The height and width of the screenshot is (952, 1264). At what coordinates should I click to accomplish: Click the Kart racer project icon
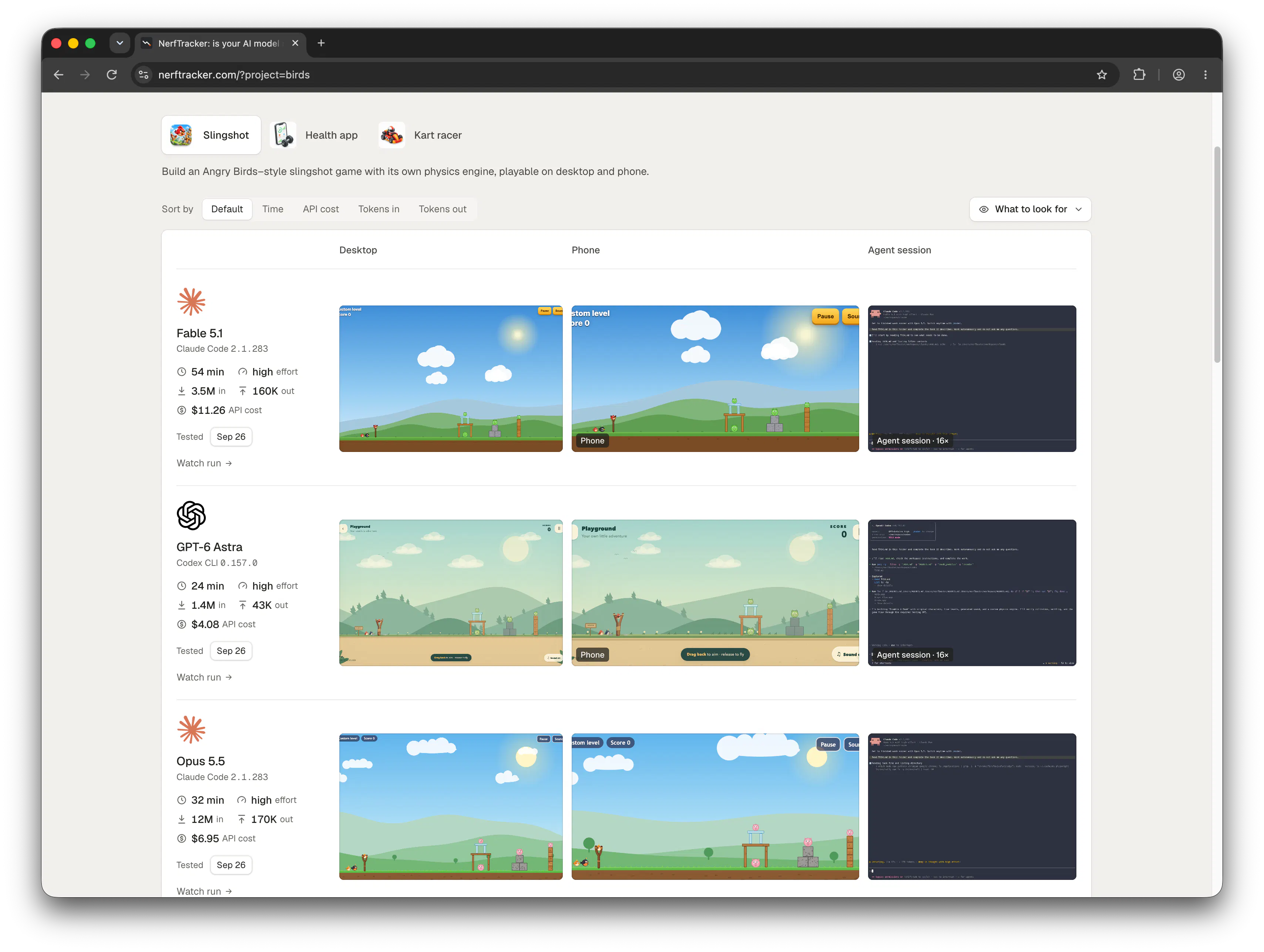point(391,135)
